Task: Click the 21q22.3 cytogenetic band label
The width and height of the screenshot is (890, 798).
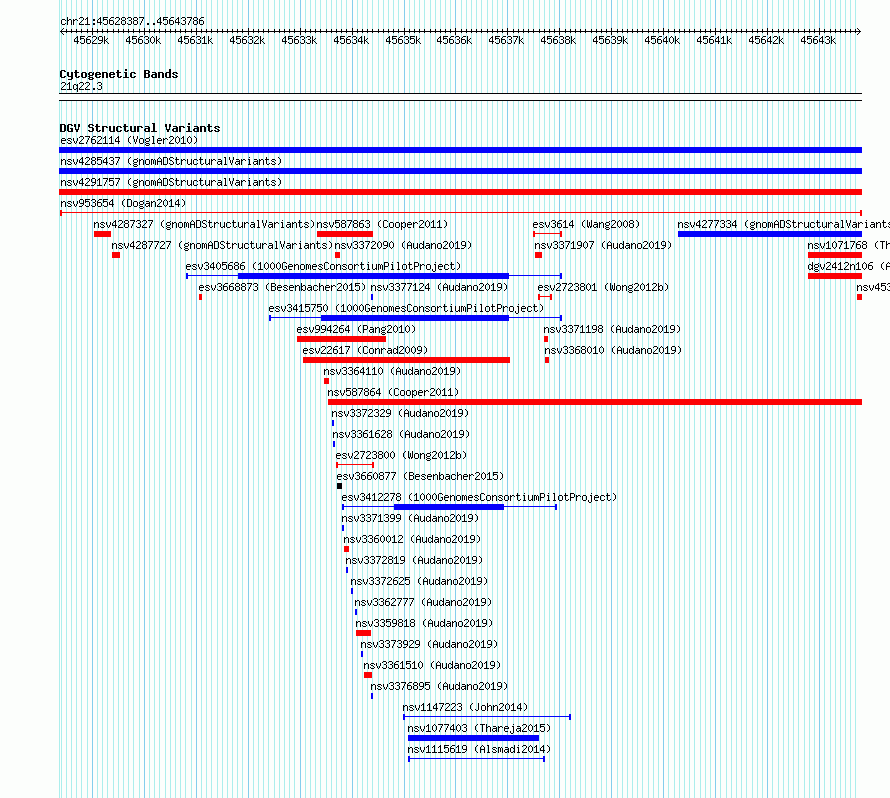Action: click(81, 86)
